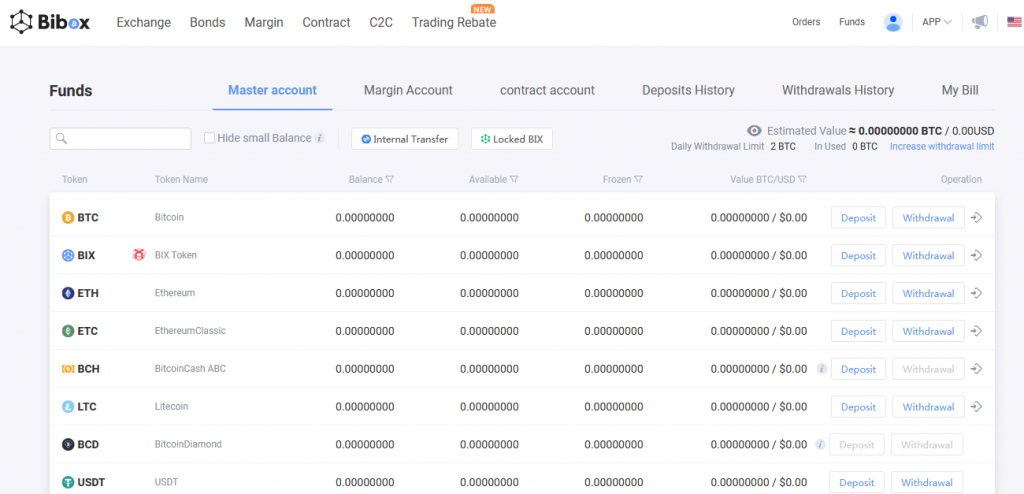Click Deposit for USDT
Screen dimensions: 1024x494
pos(857,483)
